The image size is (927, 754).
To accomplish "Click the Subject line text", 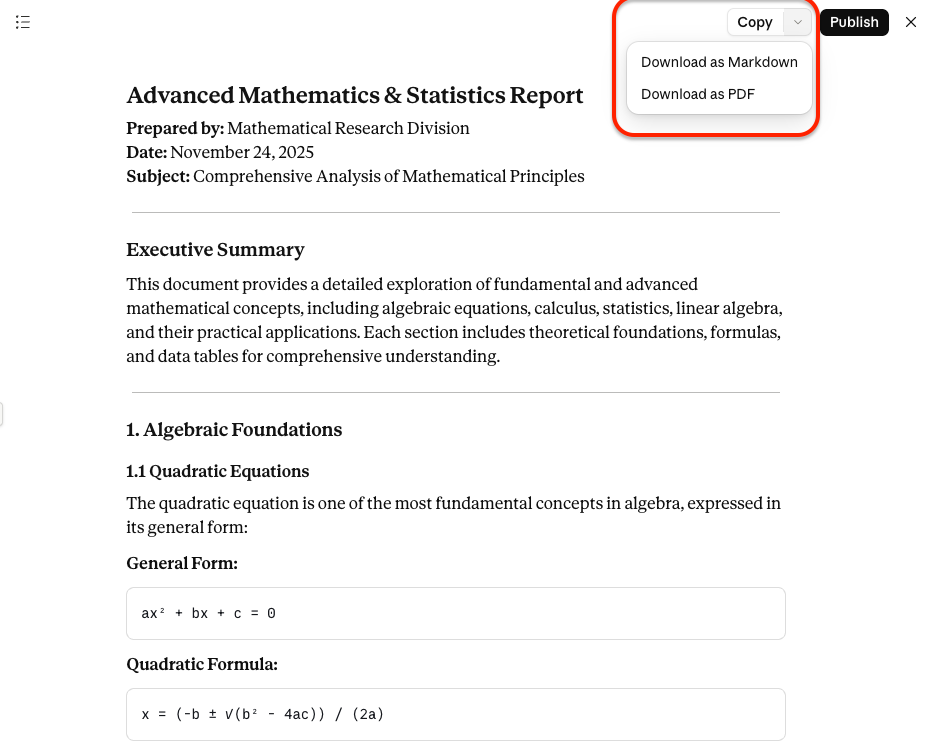I will 355,176.
